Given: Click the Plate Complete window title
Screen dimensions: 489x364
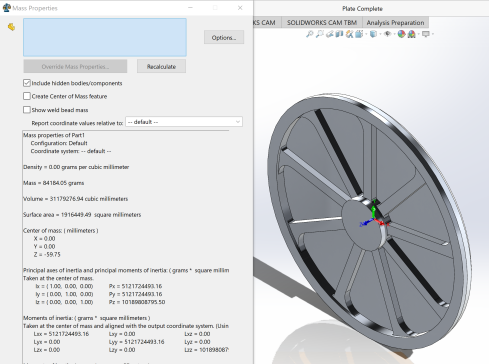Looking at the screenshot, I should click(x=362, y=9).
